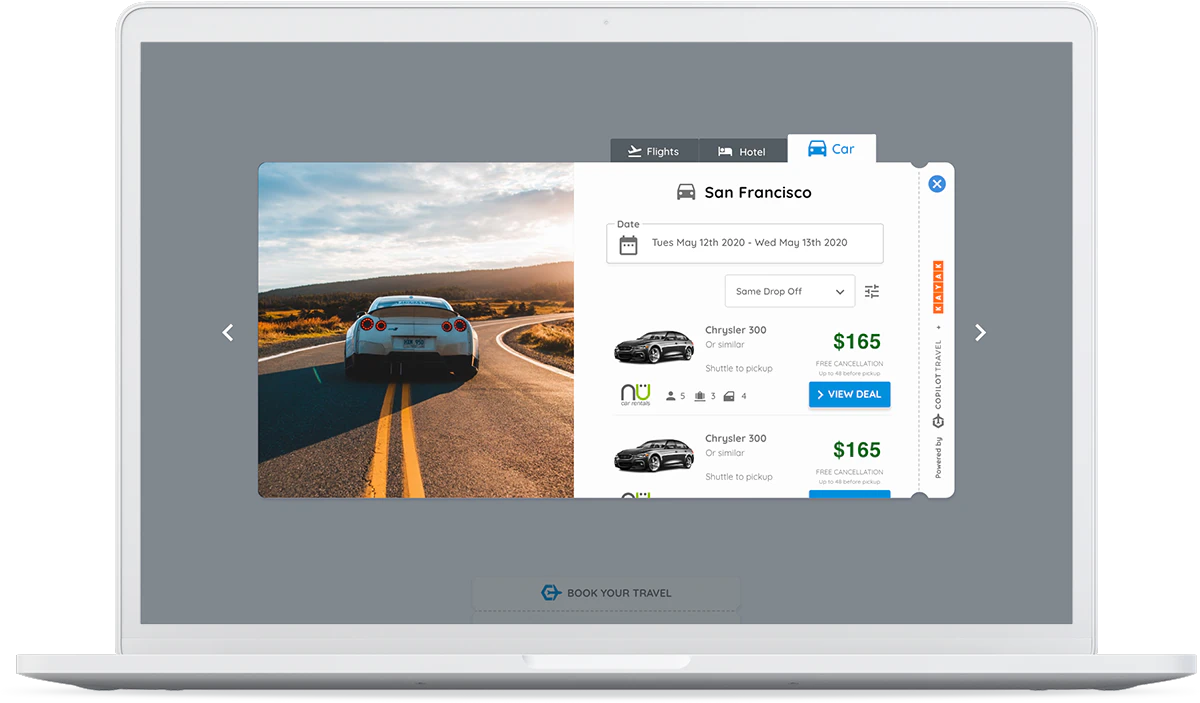Click the calendar icon in Date field
Viewport: 1200px width, 703px height.
tap(628, 245)
